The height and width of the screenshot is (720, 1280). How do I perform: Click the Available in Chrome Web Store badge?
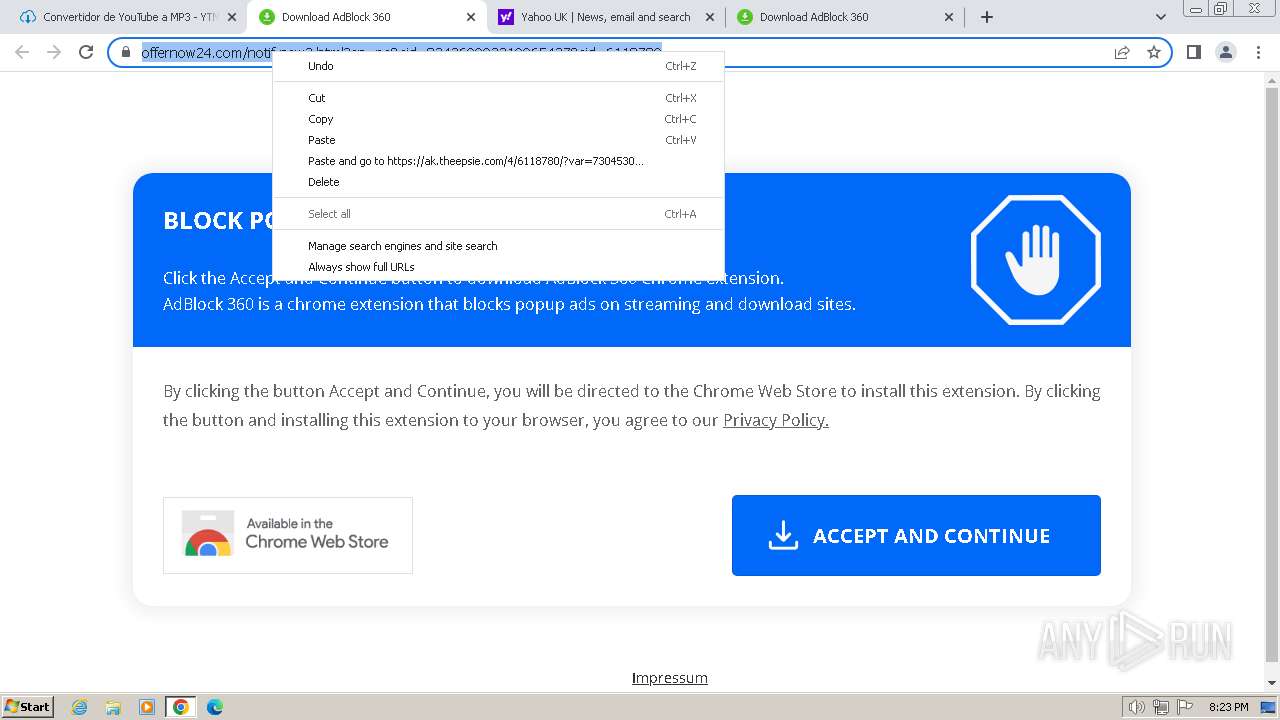(x=288, y=535)
